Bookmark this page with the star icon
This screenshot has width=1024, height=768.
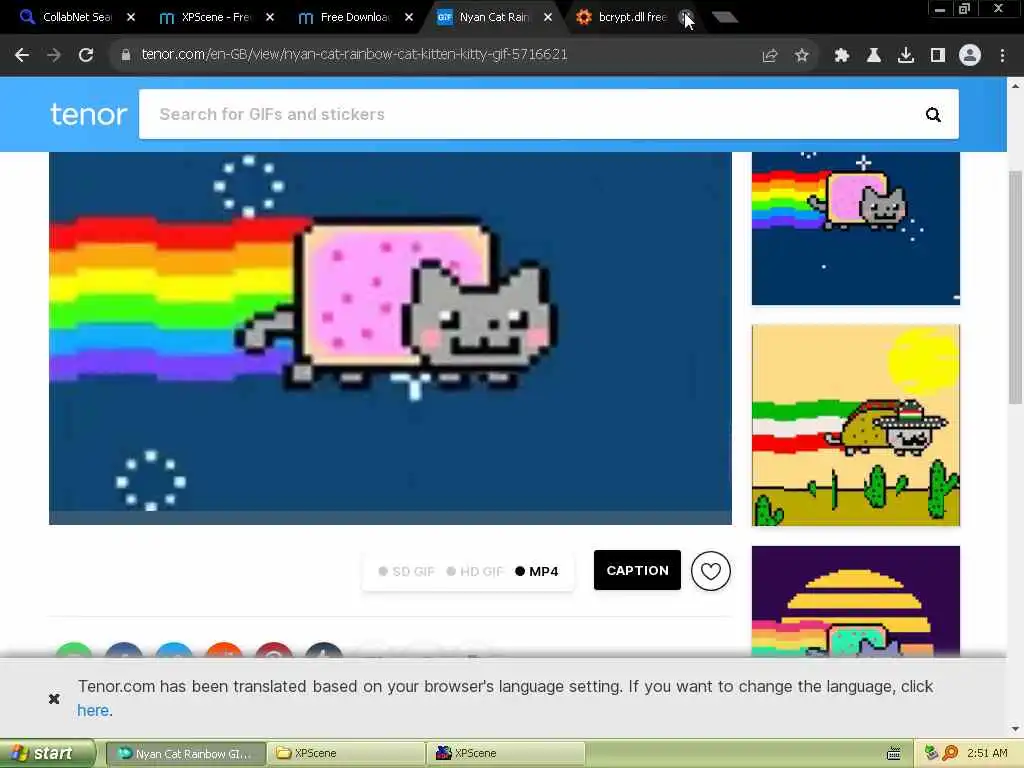(802, 56)
